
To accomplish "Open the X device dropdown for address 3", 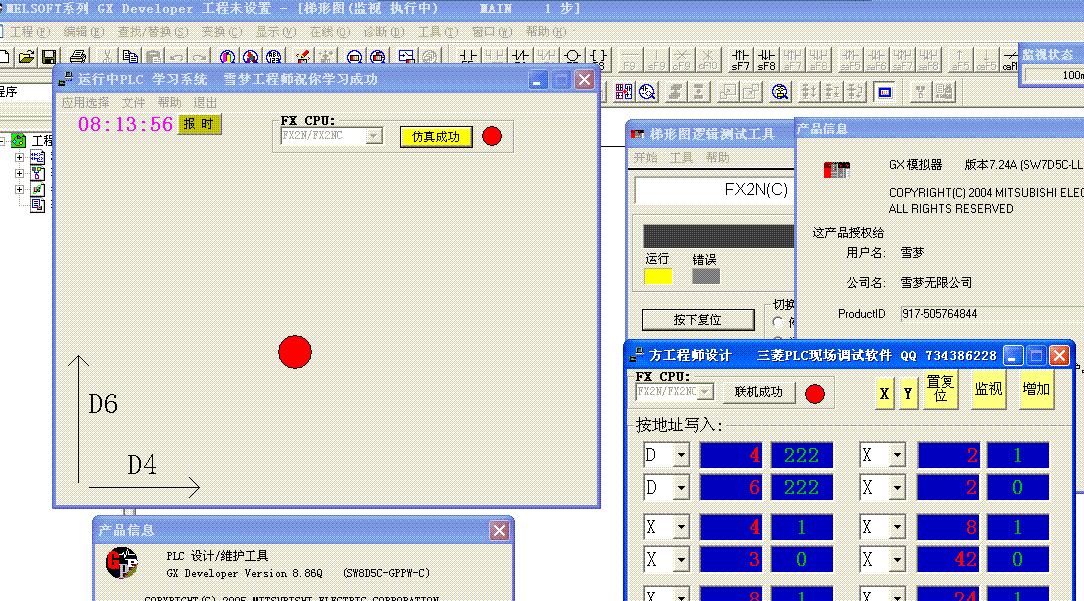I will tap(682, 560).
